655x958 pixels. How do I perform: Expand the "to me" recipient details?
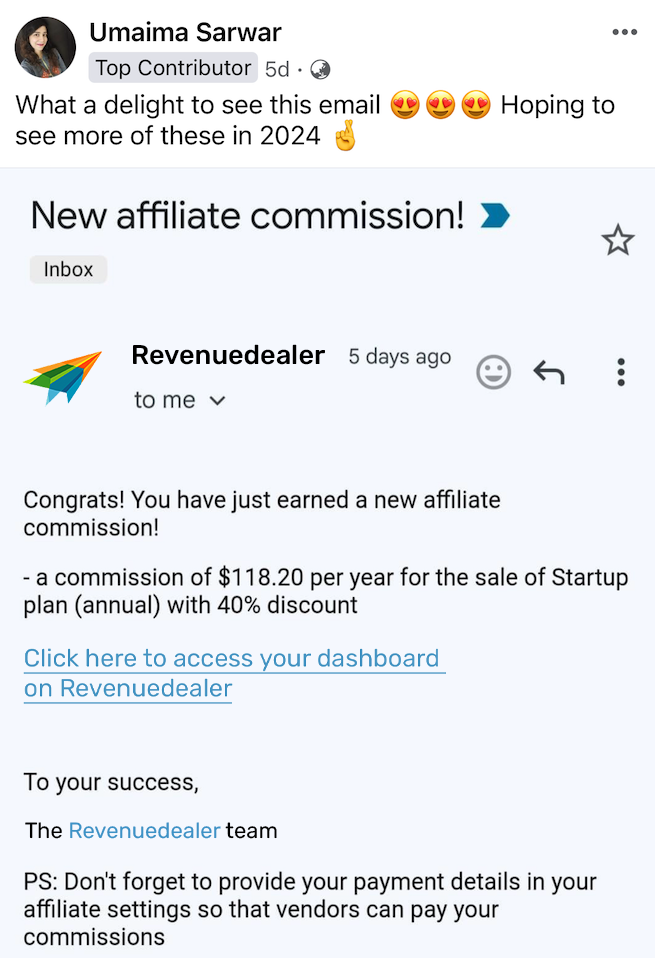coord(217,401)
